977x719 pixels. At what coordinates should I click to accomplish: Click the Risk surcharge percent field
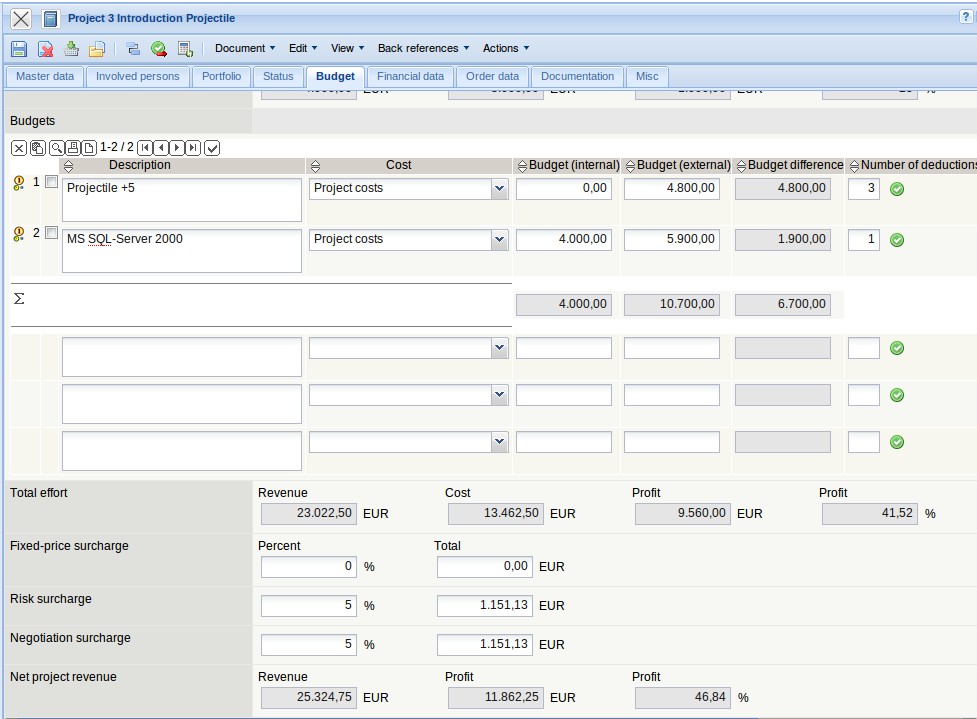tap(308, 605)
